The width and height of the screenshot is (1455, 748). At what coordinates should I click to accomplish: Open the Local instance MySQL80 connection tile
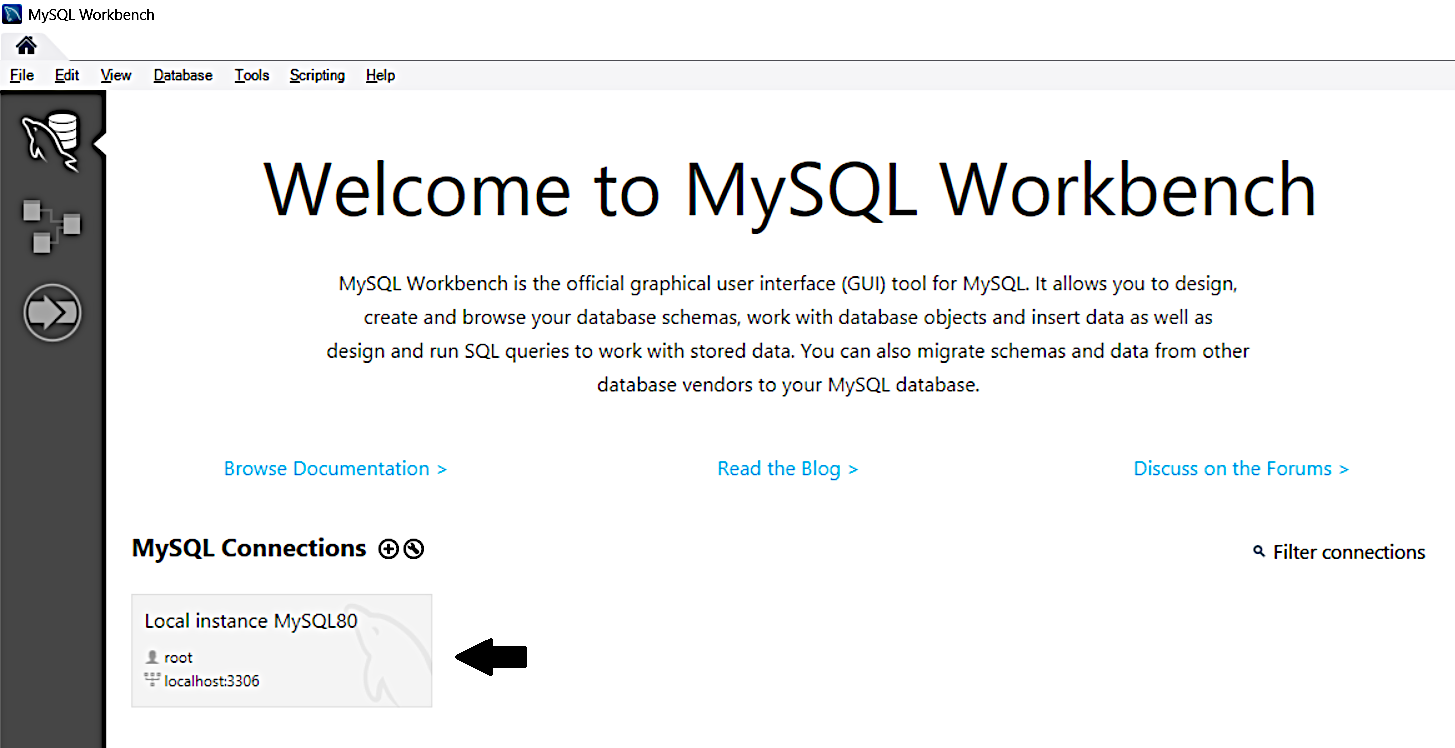(x=282, y=651)
